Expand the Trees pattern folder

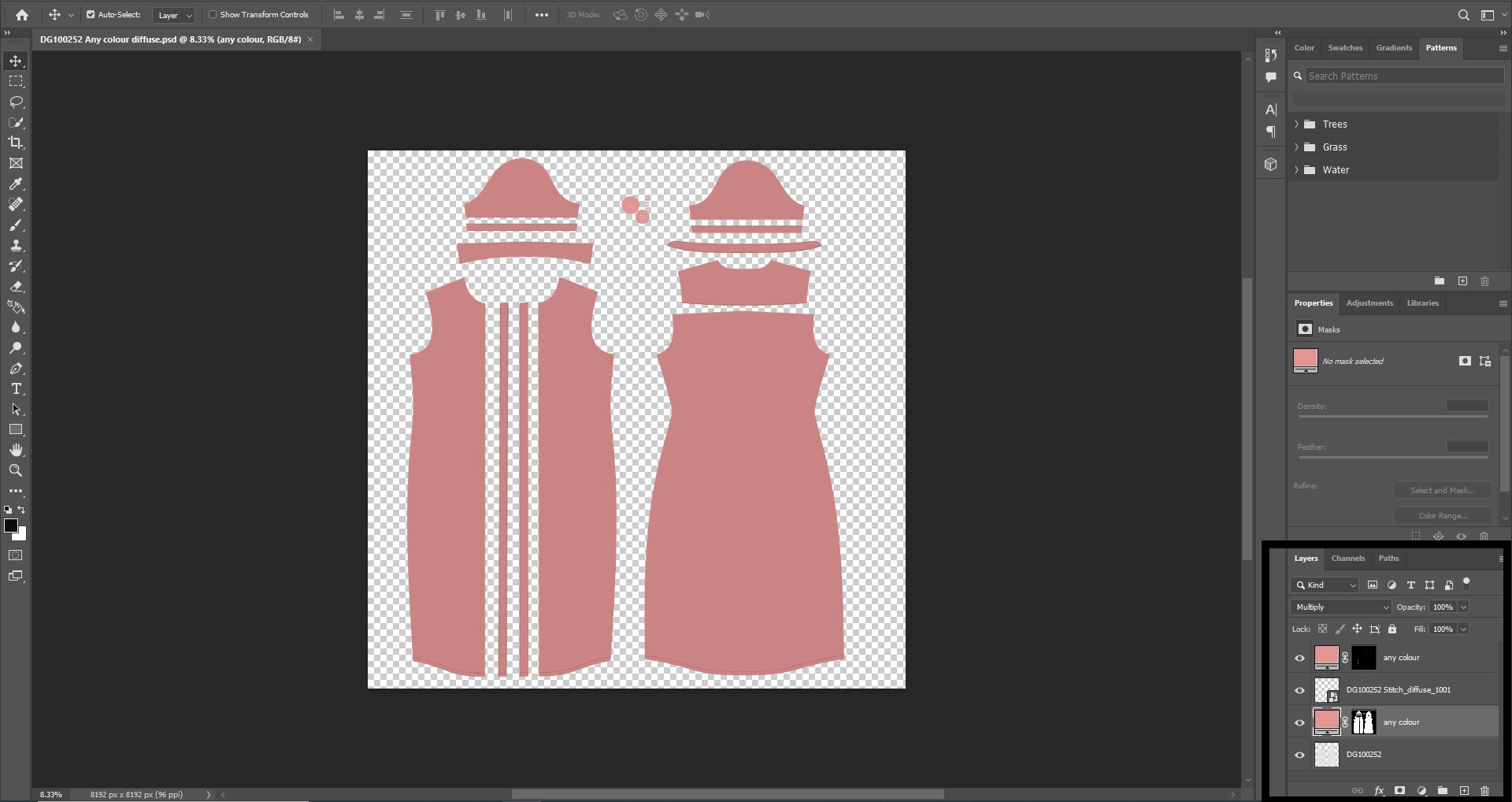tap(1296, 124)
